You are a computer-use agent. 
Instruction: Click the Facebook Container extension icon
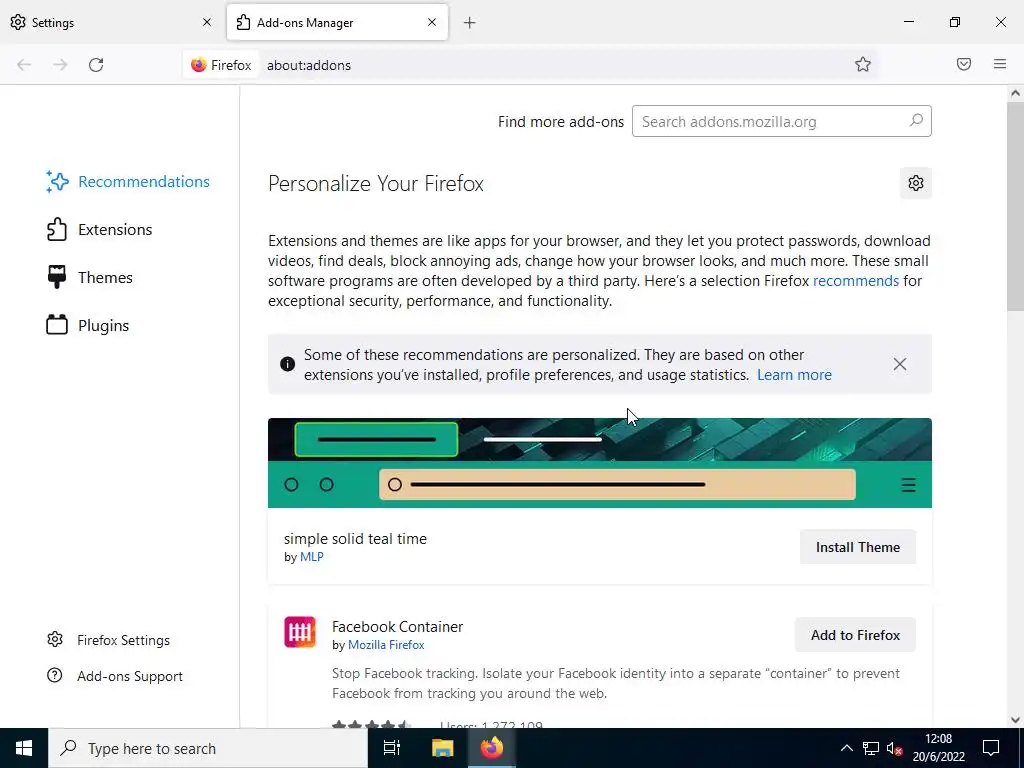click(x=300, y=632)
